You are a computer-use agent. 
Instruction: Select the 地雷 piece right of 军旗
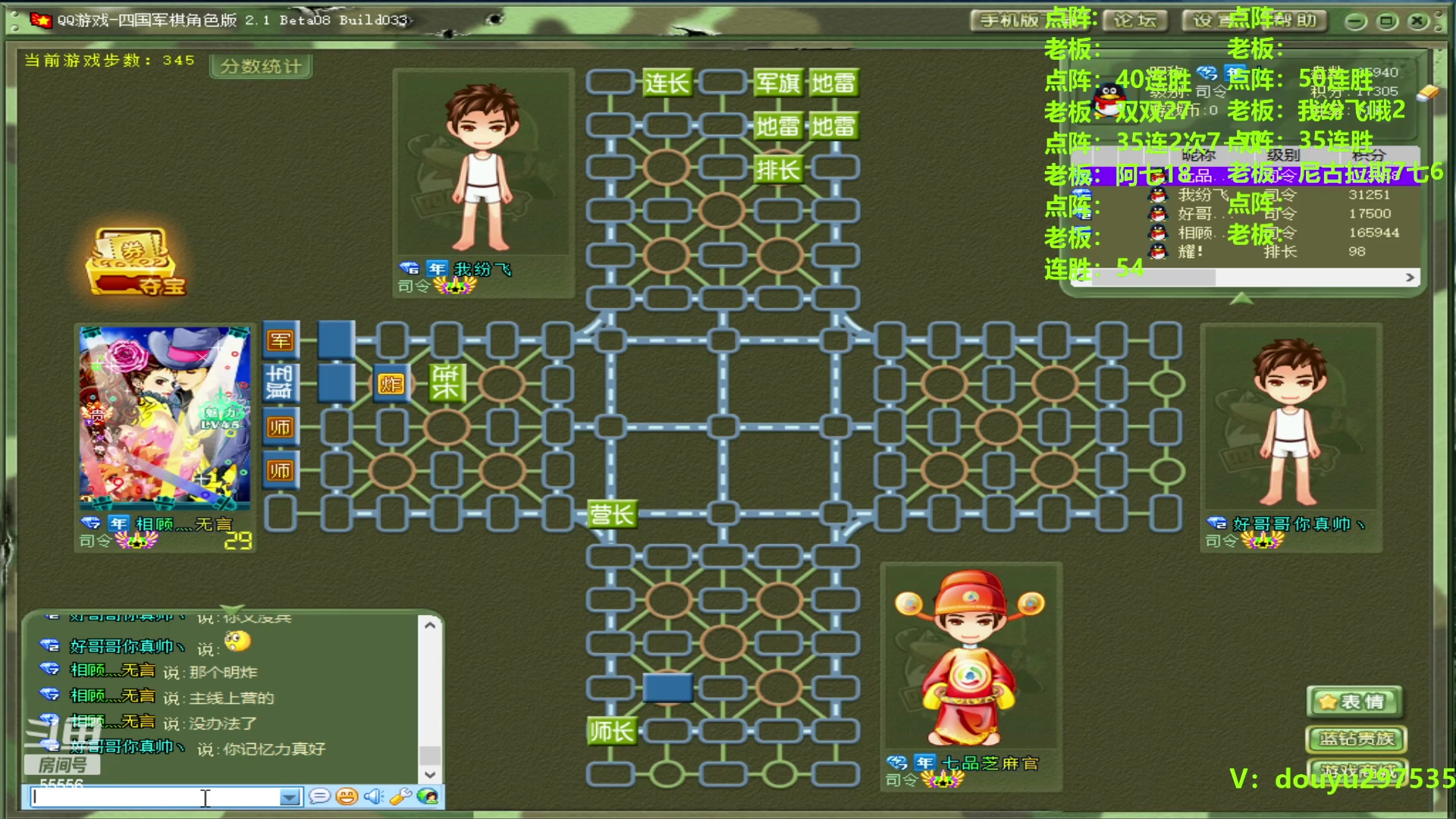tap(833, 83)
